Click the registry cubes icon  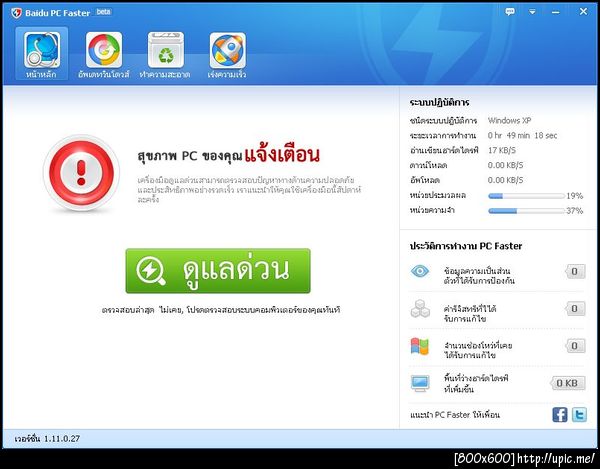420,309
